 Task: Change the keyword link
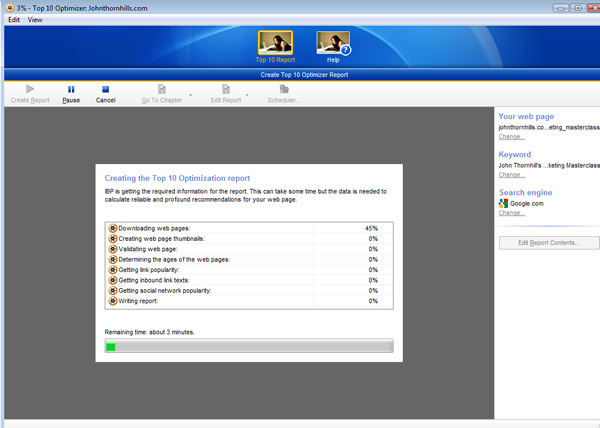(512, 175)
